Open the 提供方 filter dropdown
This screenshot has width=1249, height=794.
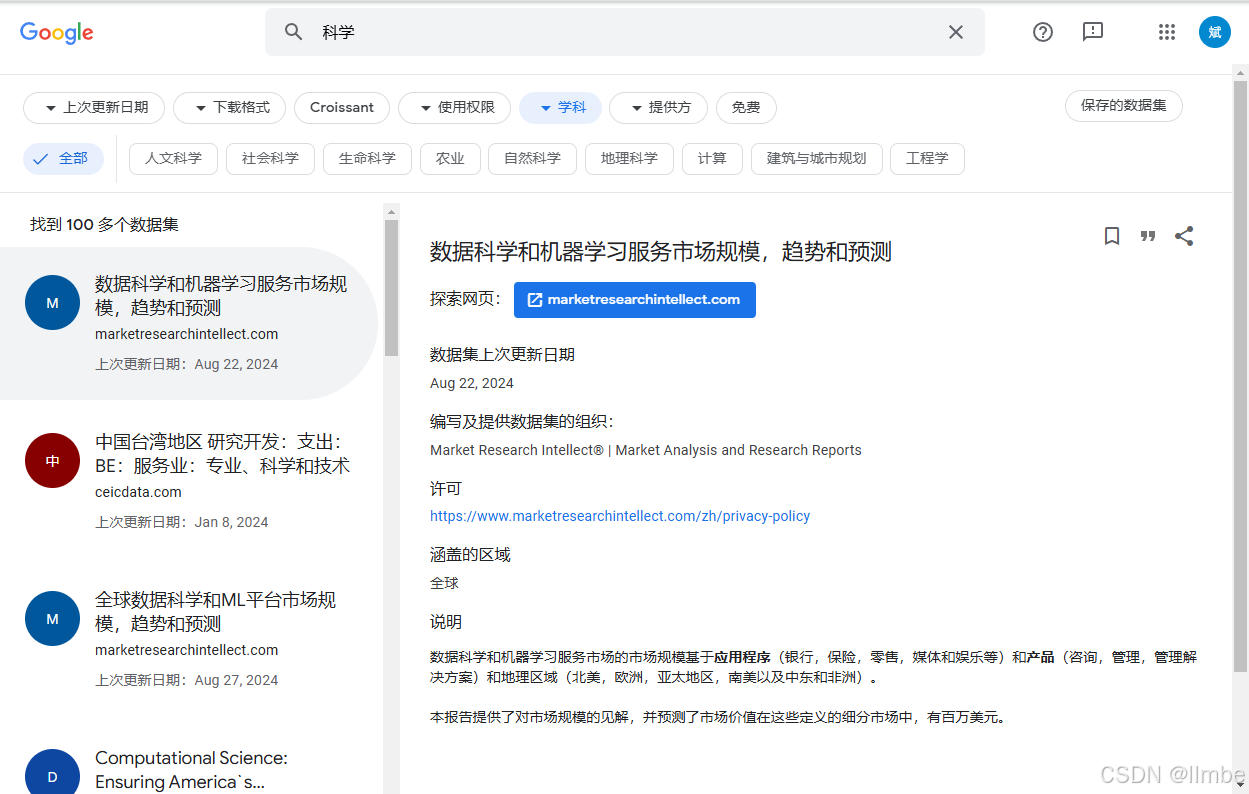pyautogui.click(x=658, y=108)
